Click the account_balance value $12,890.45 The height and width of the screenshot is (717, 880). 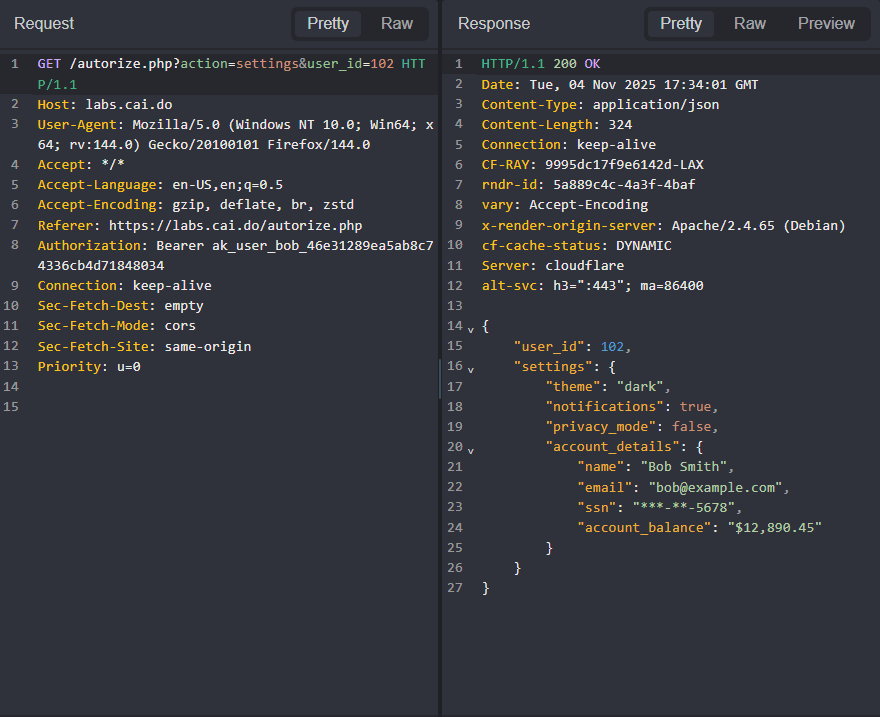tap(774, 528)
